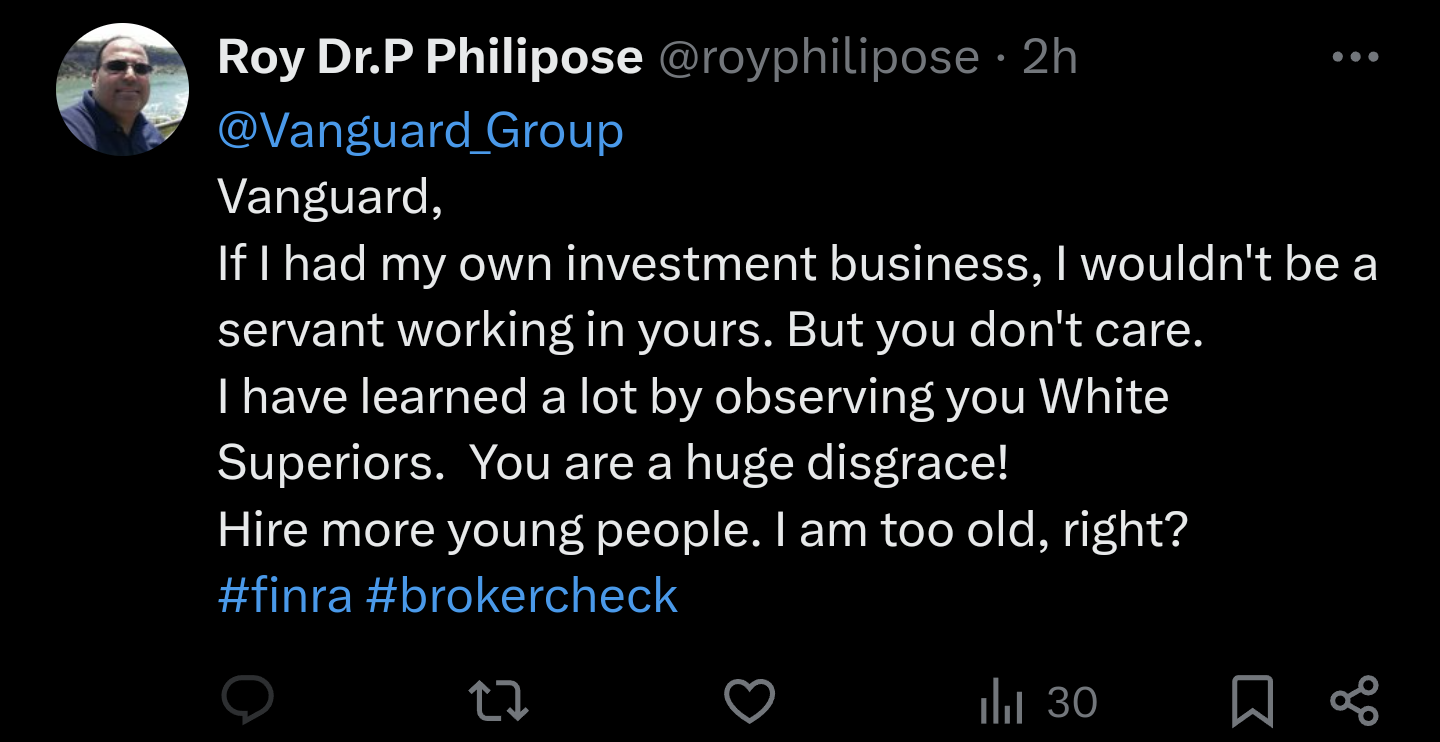Screen dimensions: 1440x742
Task: Open view analytics bar chart icon
Action: coord(1001,703)
